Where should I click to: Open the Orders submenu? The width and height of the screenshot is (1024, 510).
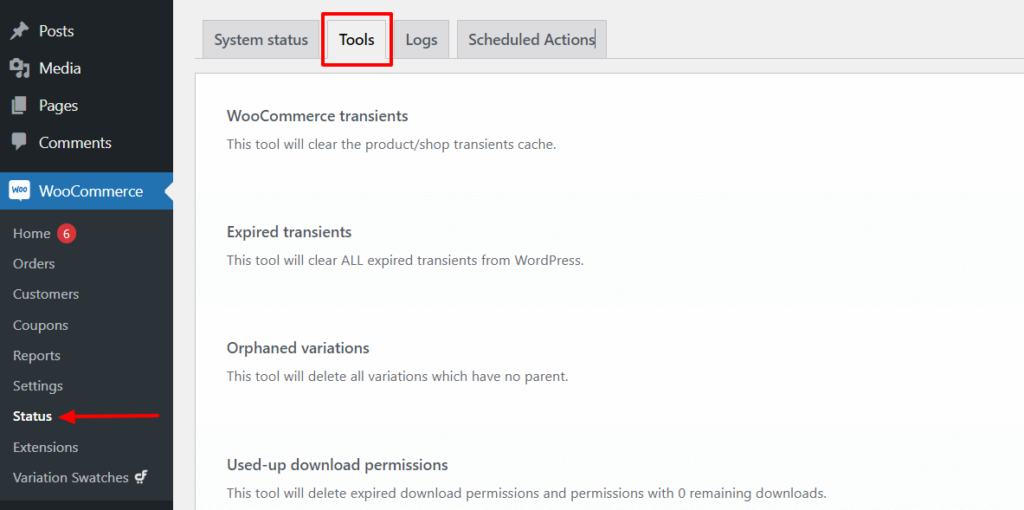[x=34, y=264]
